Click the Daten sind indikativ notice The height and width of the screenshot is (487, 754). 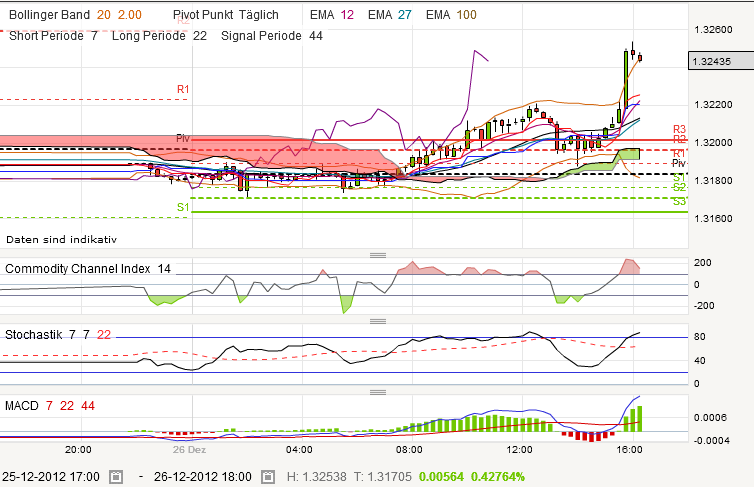point(61,239)
